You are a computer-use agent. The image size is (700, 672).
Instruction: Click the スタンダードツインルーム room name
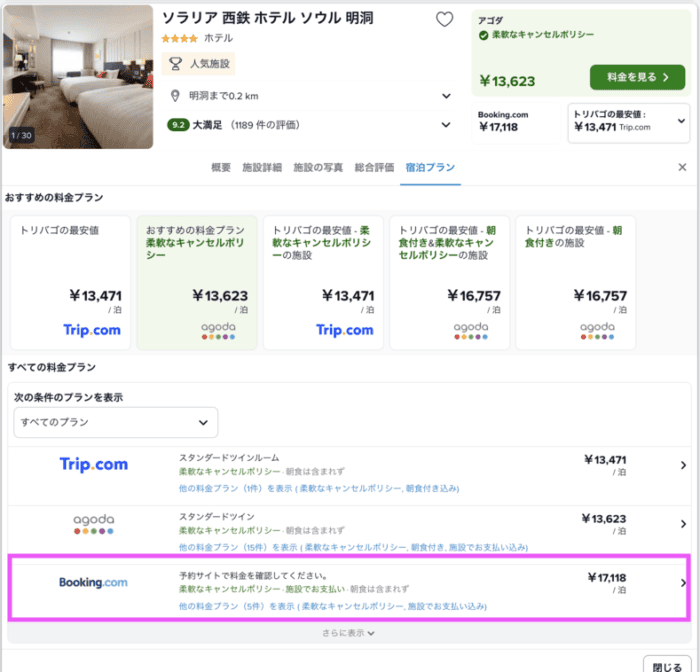click(x=229, y=458)
